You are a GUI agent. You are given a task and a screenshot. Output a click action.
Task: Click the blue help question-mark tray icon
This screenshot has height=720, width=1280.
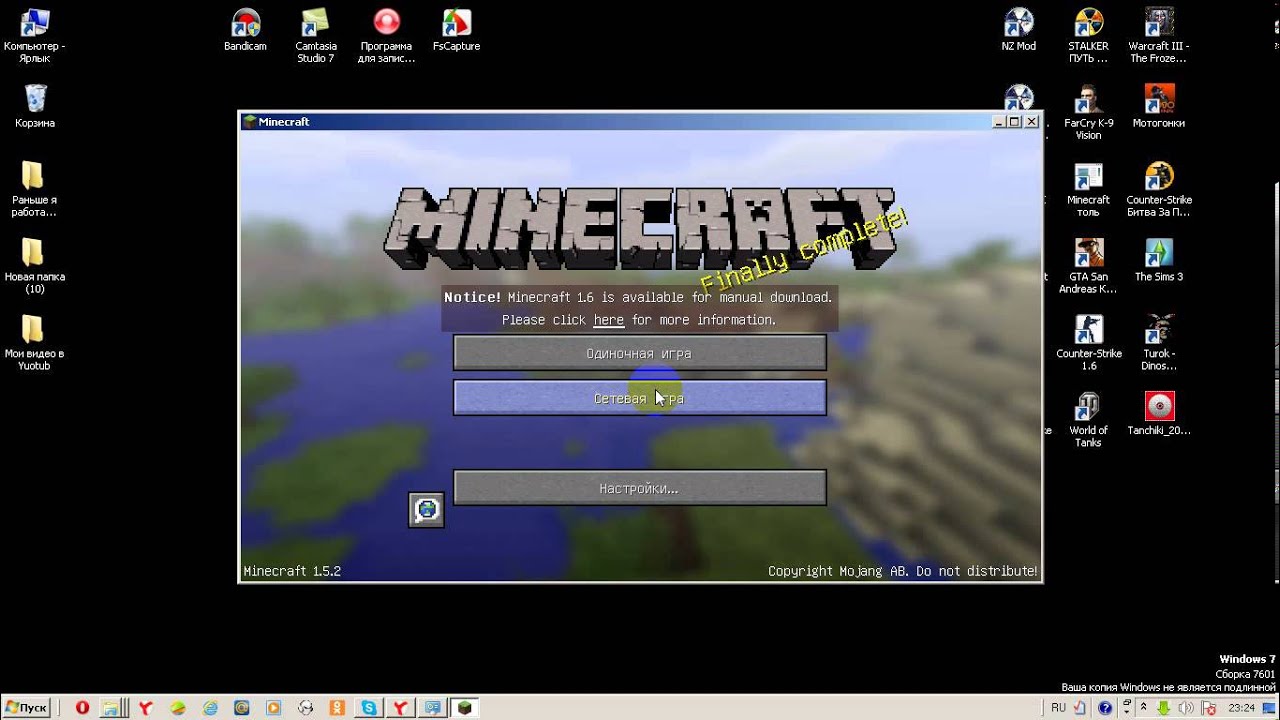tap(1105, 708)
